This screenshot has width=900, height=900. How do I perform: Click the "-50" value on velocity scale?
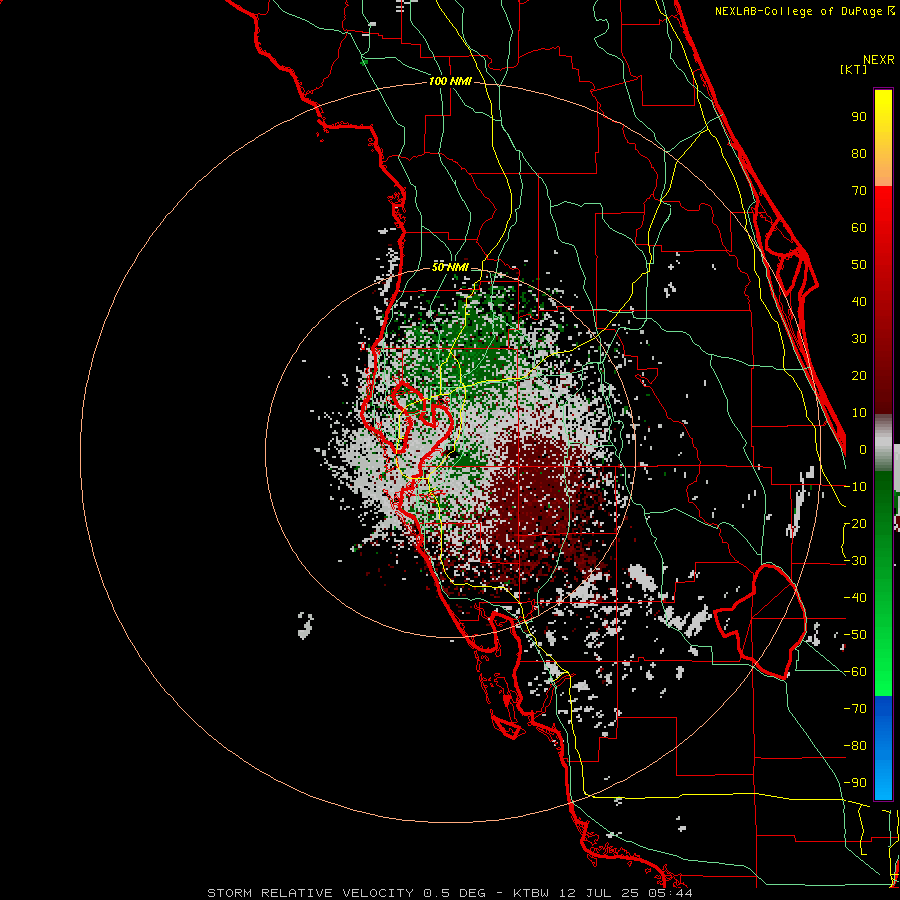(x=855, y=635)
